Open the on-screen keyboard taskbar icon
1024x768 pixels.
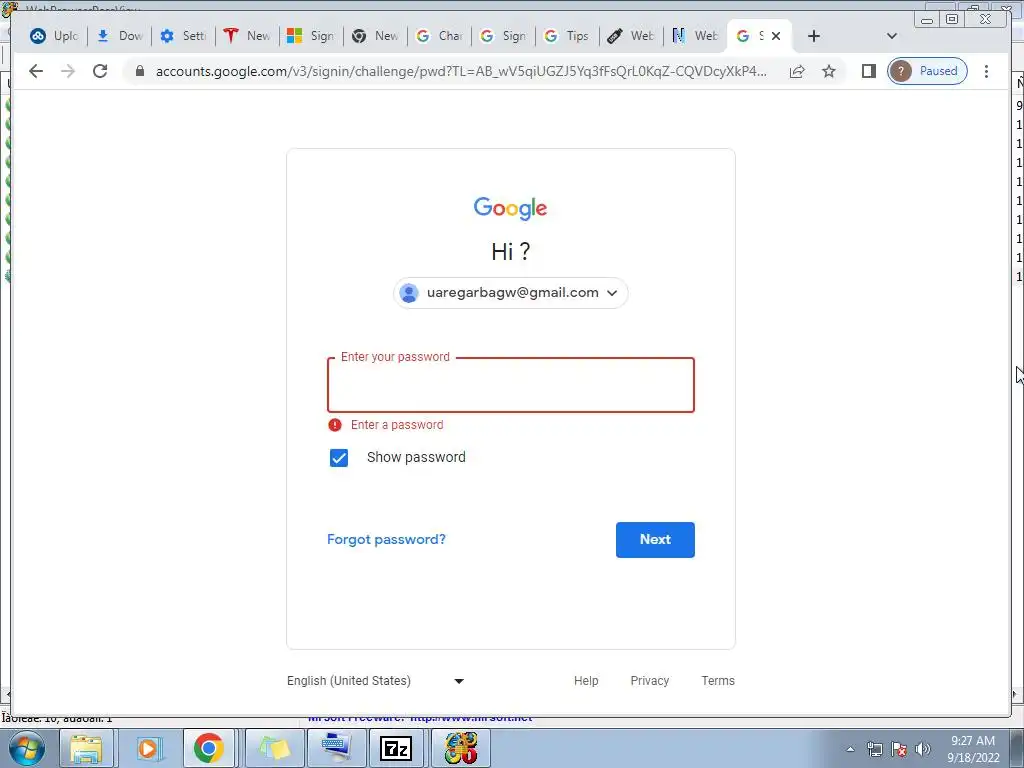[336, 748]
